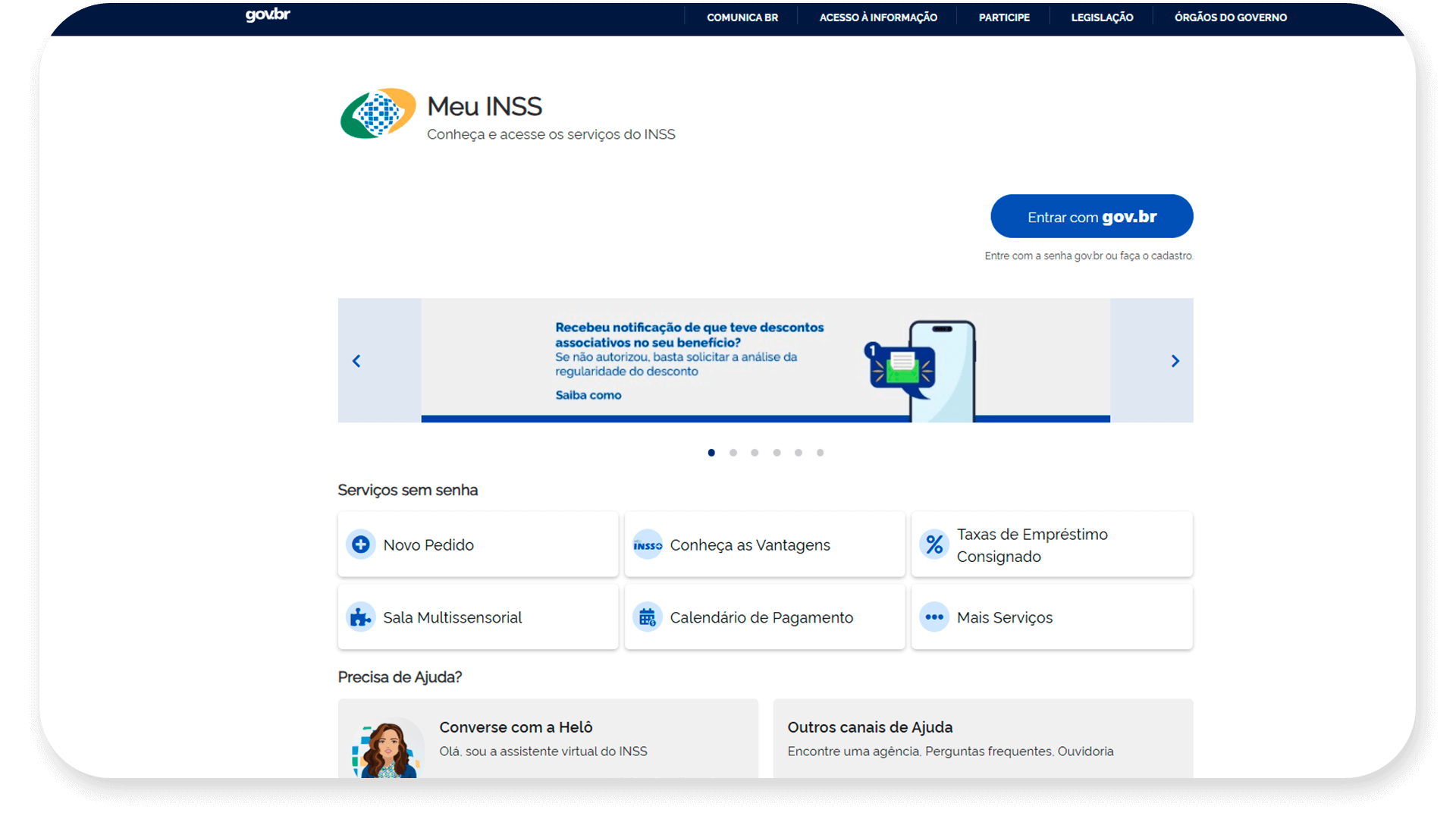Viewport: 1456px width, 819px height.
Task: Open Acesso à Informação menu item
Action: click(x=878, y=17)
